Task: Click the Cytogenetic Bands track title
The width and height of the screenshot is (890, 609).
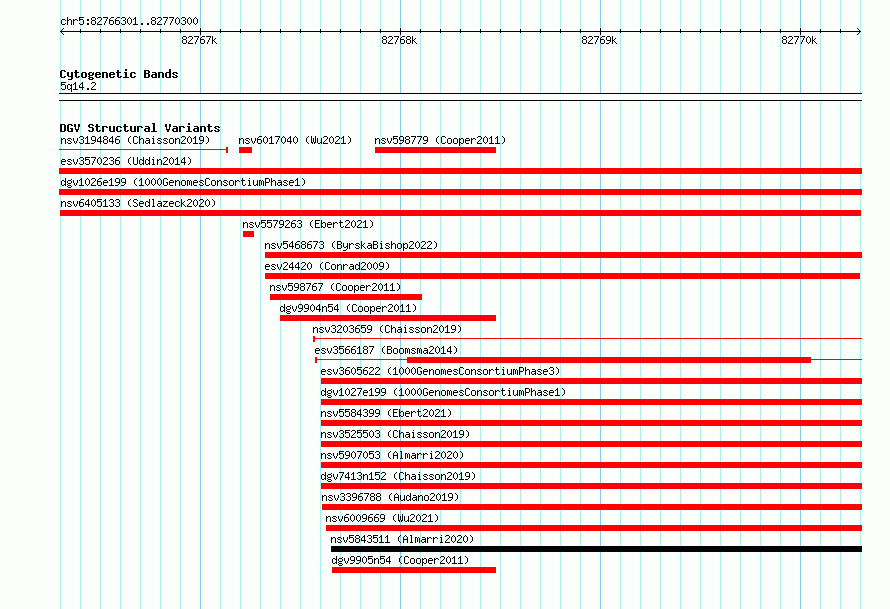Action: point(119,74)
